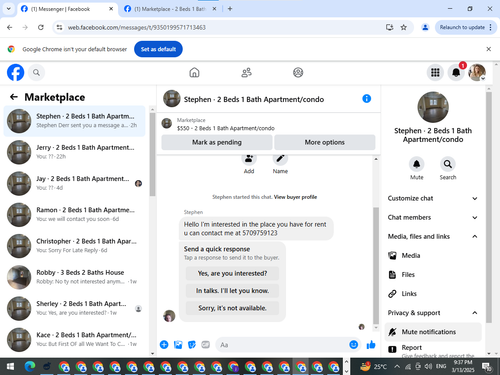Click the Mute bell icon in side panel
The height and width of the screenshot is (375, 500).
[x=417, y=164]
